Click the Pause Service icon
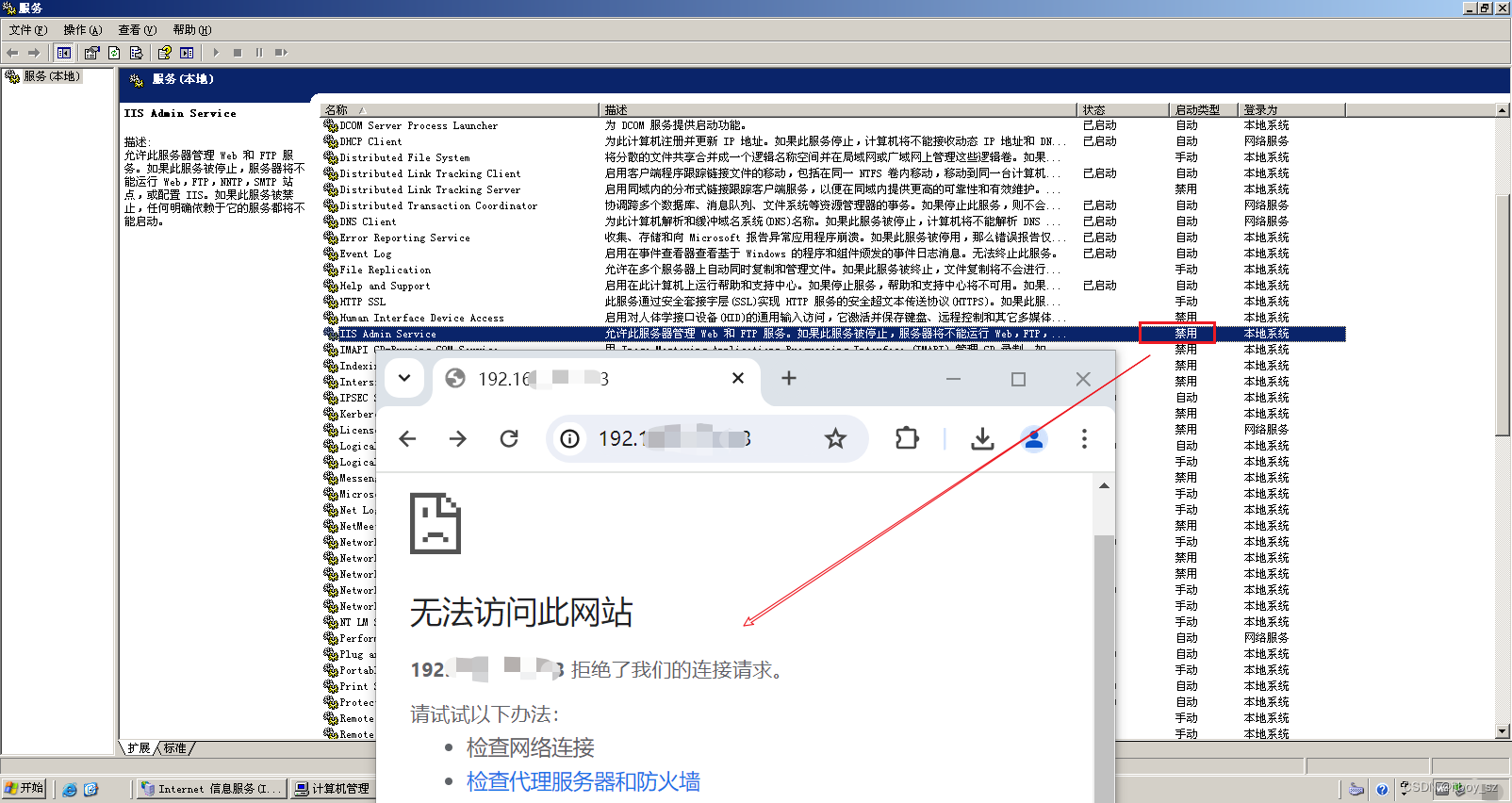The image size is (1512, 803). point(259,53)
